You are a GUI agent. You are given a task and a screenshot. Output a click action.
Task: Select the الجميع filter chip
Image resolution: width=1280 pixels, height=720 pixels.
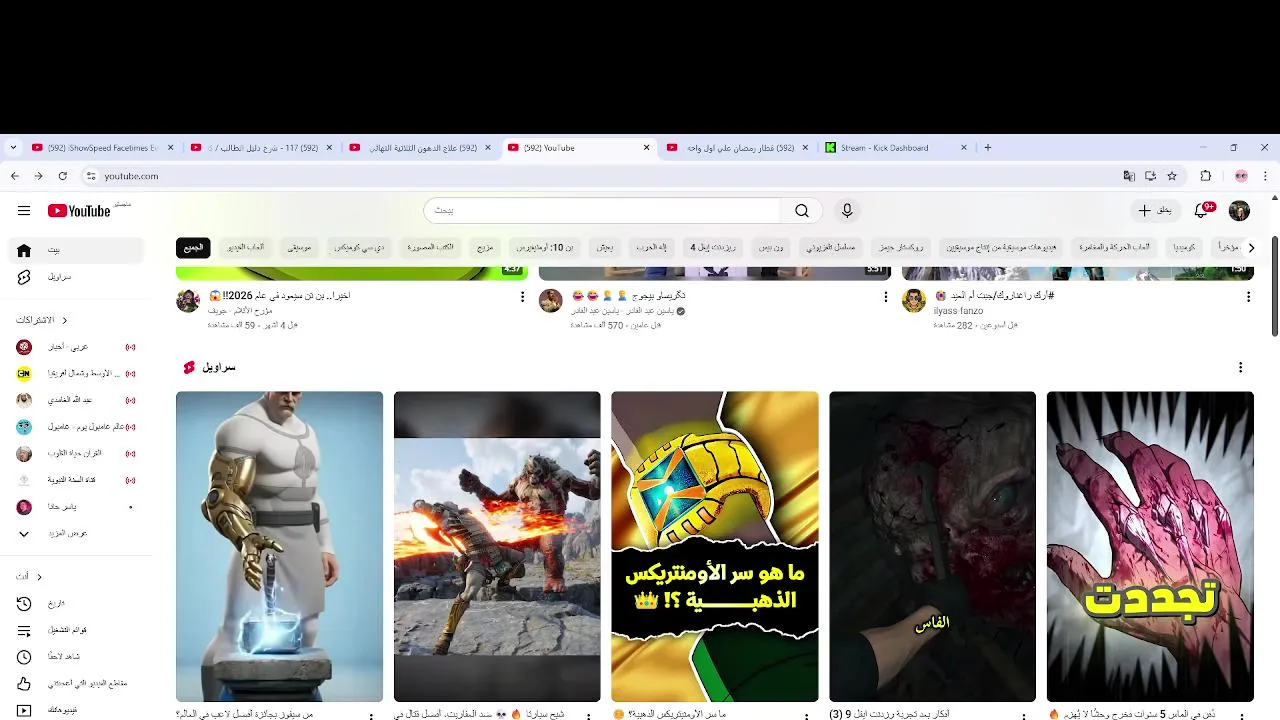pyautogui.click(x=193, y=247)
